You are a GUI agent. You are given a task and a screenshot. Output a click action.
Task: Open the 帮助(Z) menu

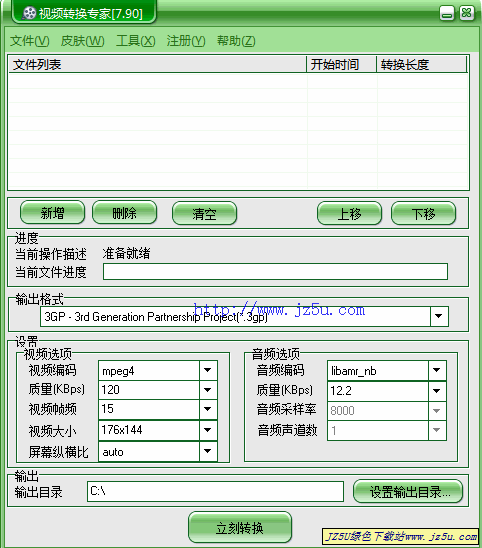coord(236,41)
